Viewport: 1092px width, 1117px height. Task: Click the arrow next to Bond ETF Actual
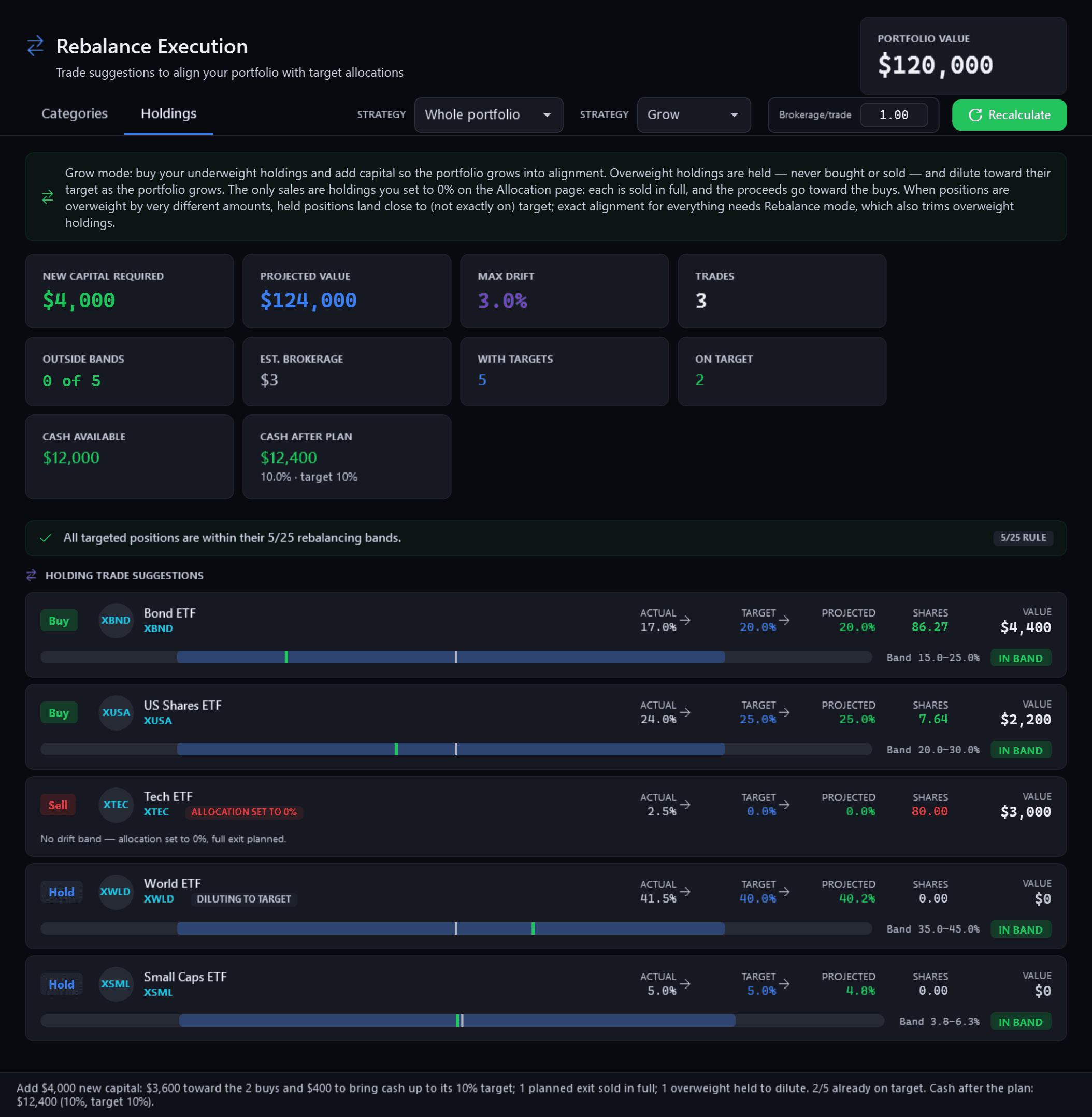(x=685, y=620)
